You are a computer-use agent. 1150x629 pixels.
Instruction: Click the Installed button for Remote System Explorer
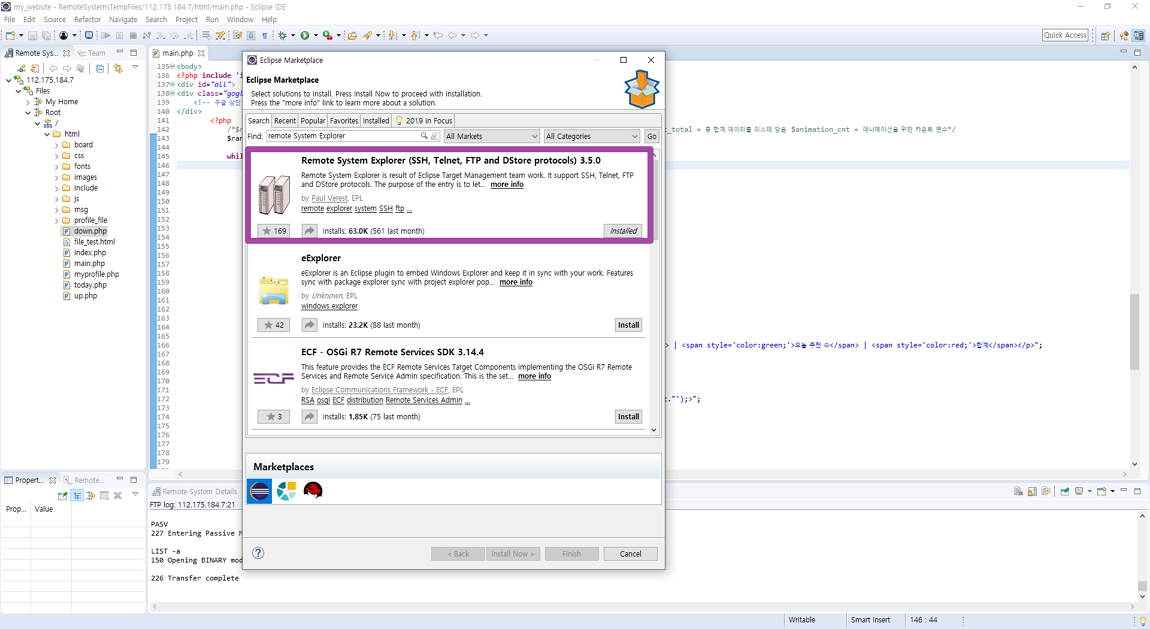pyautogui.click(x=623, y=231)
